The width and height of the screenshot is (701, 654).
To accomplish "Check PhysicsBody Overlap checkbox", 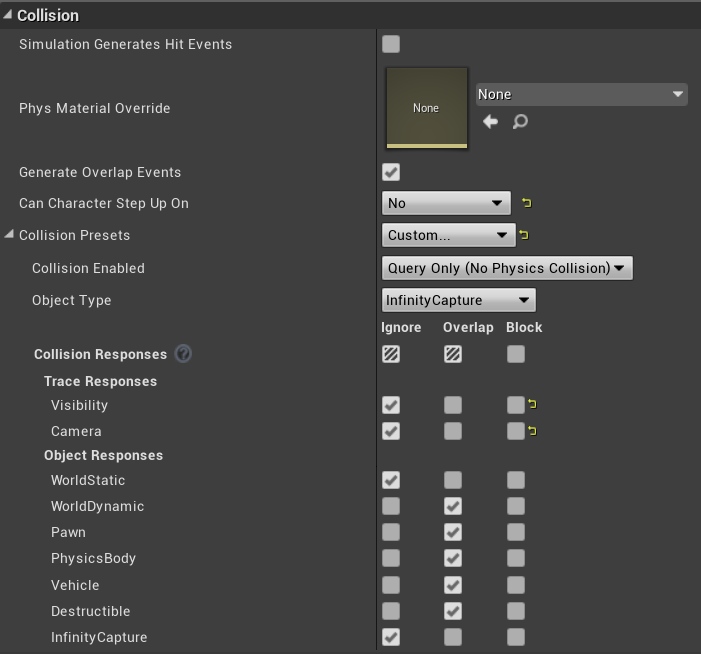I will coord(453,558).
